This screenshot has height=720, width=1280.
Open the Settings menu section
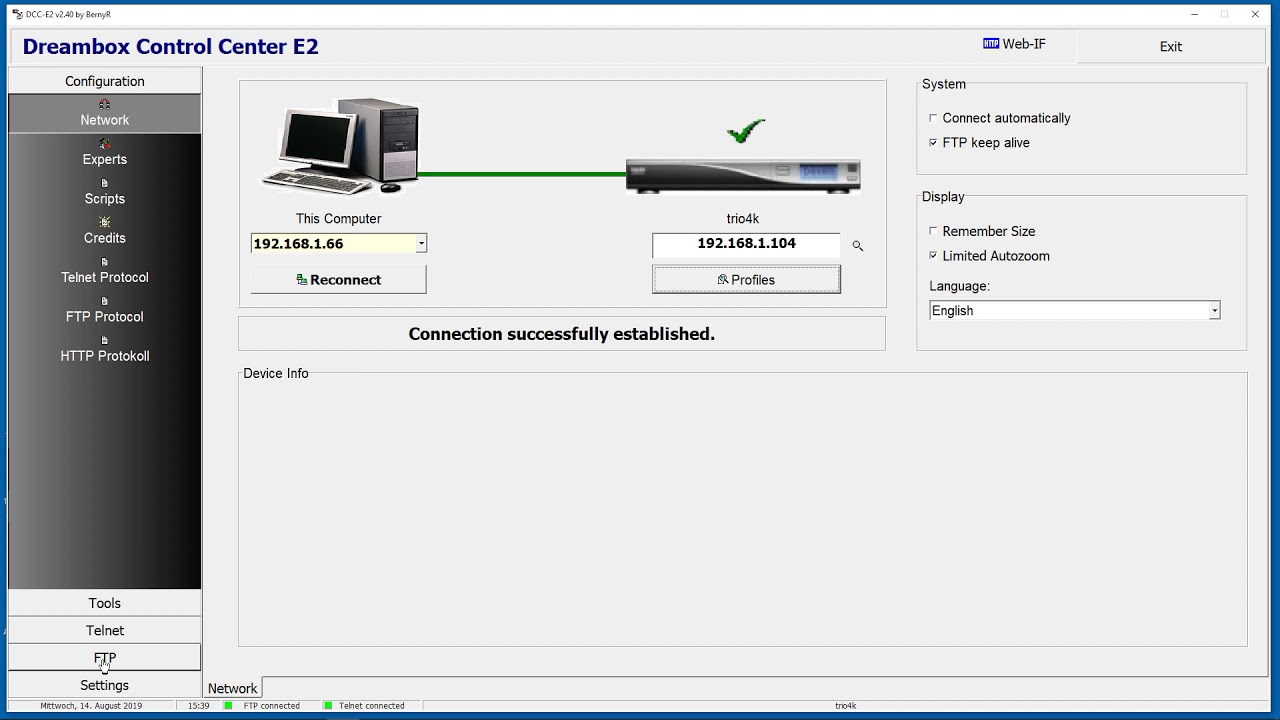[x=105, y=685]
